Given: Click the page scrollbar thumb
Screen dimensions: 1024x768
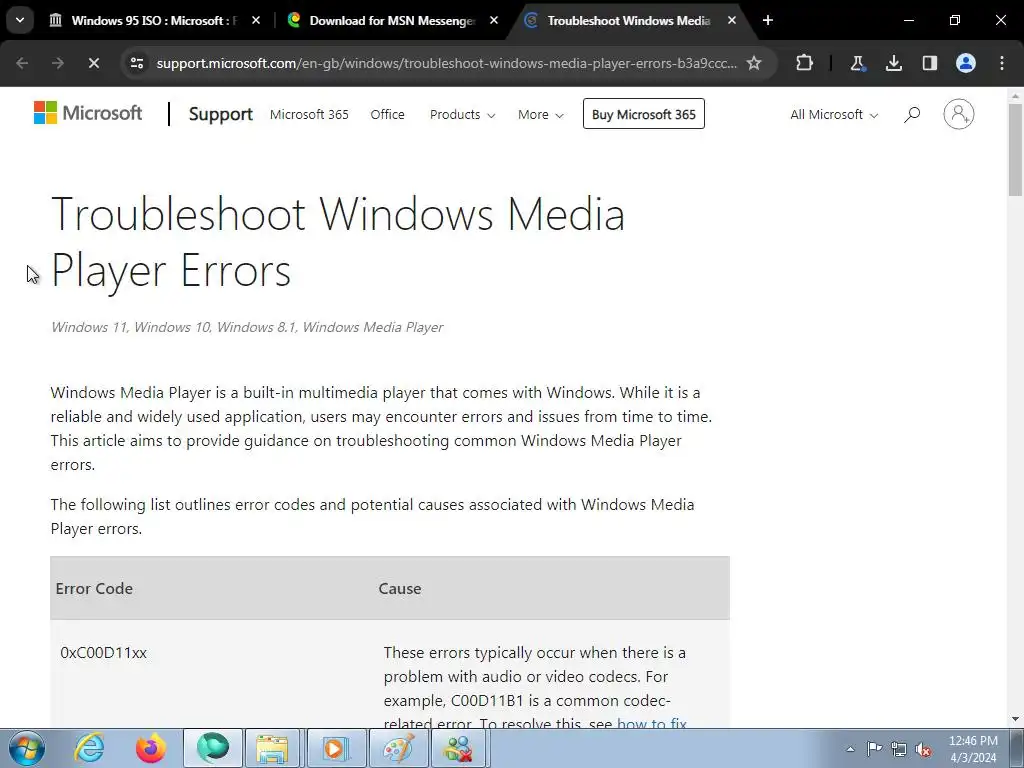Looking at the screenshot, I should pos(1015,150).
